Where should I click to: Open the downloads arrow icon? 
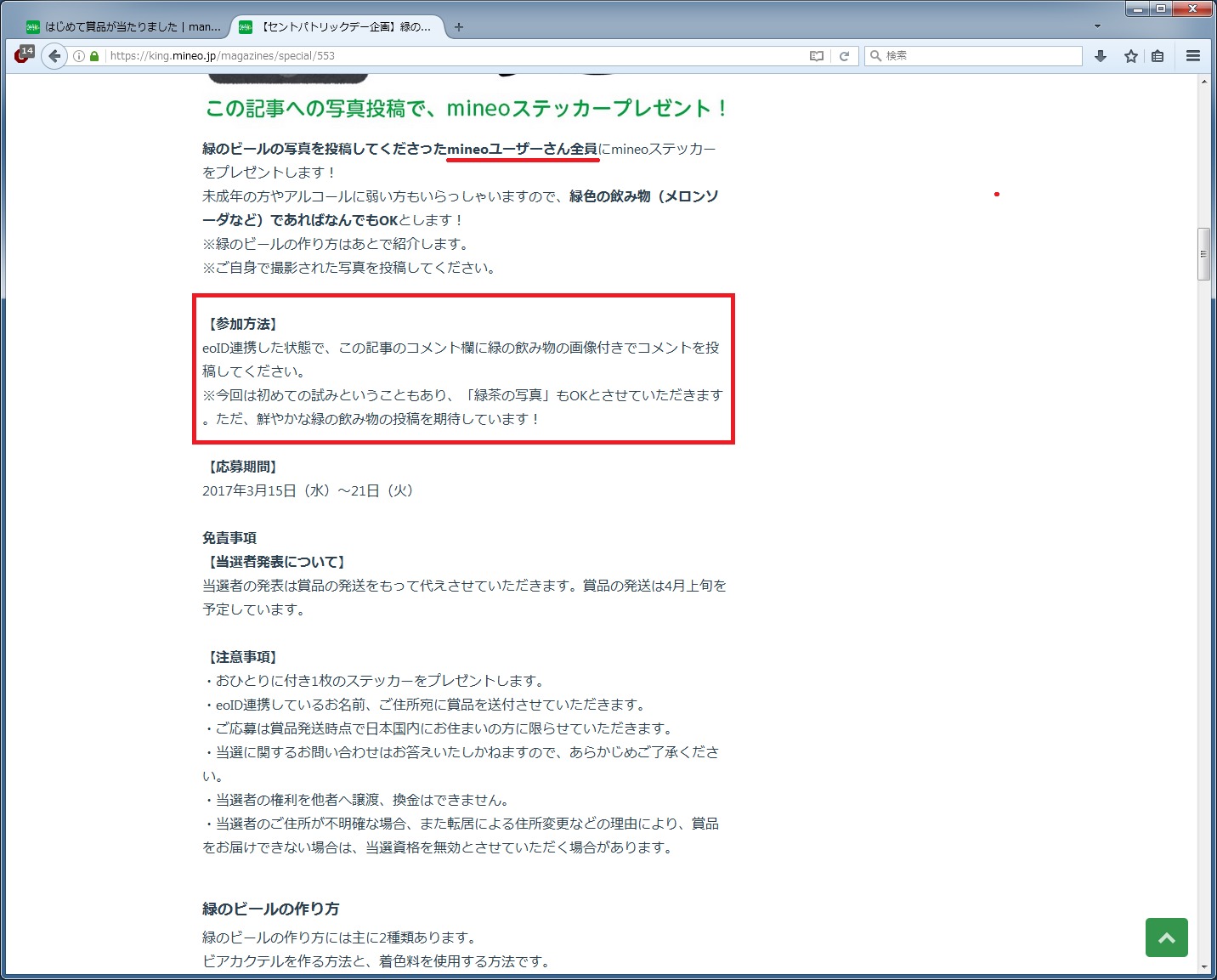[x=1101, y=56]
